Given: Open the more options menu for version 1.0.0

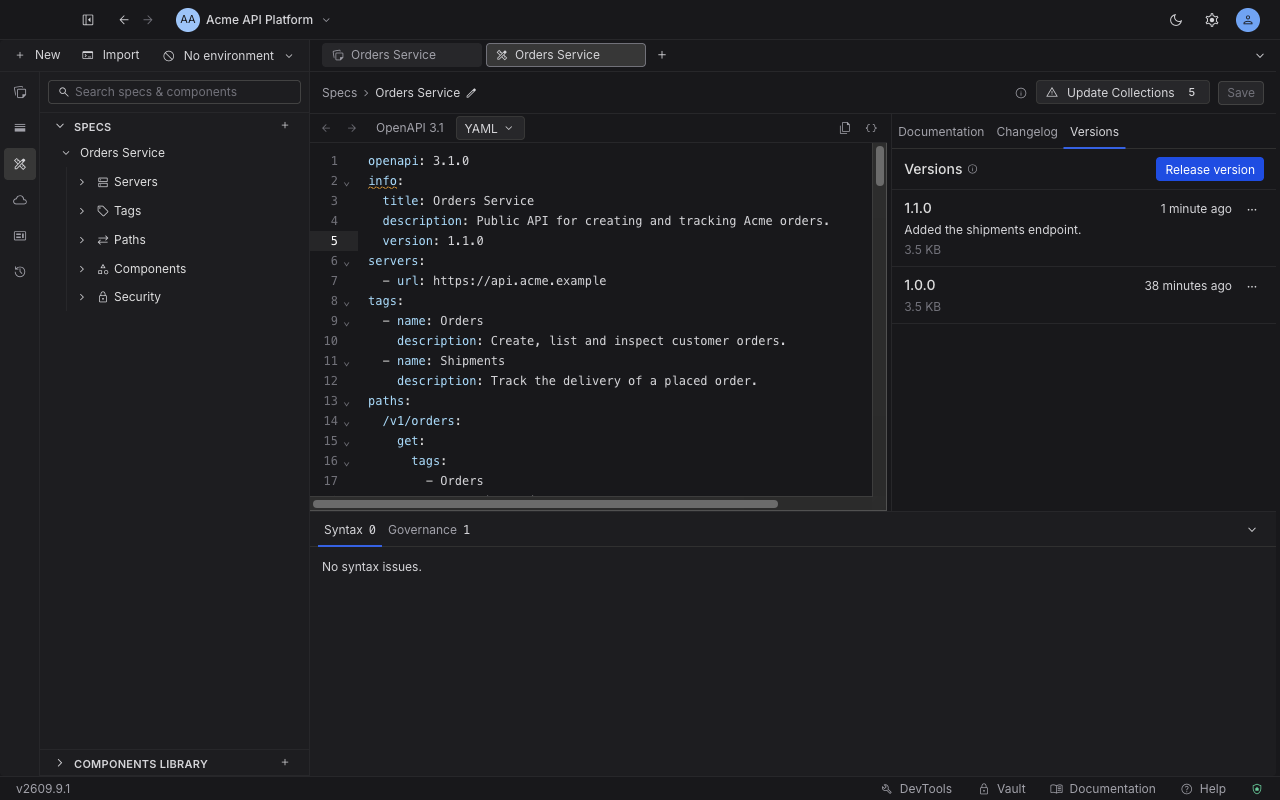Looking at the screenshot, I should coord(1252,286).
